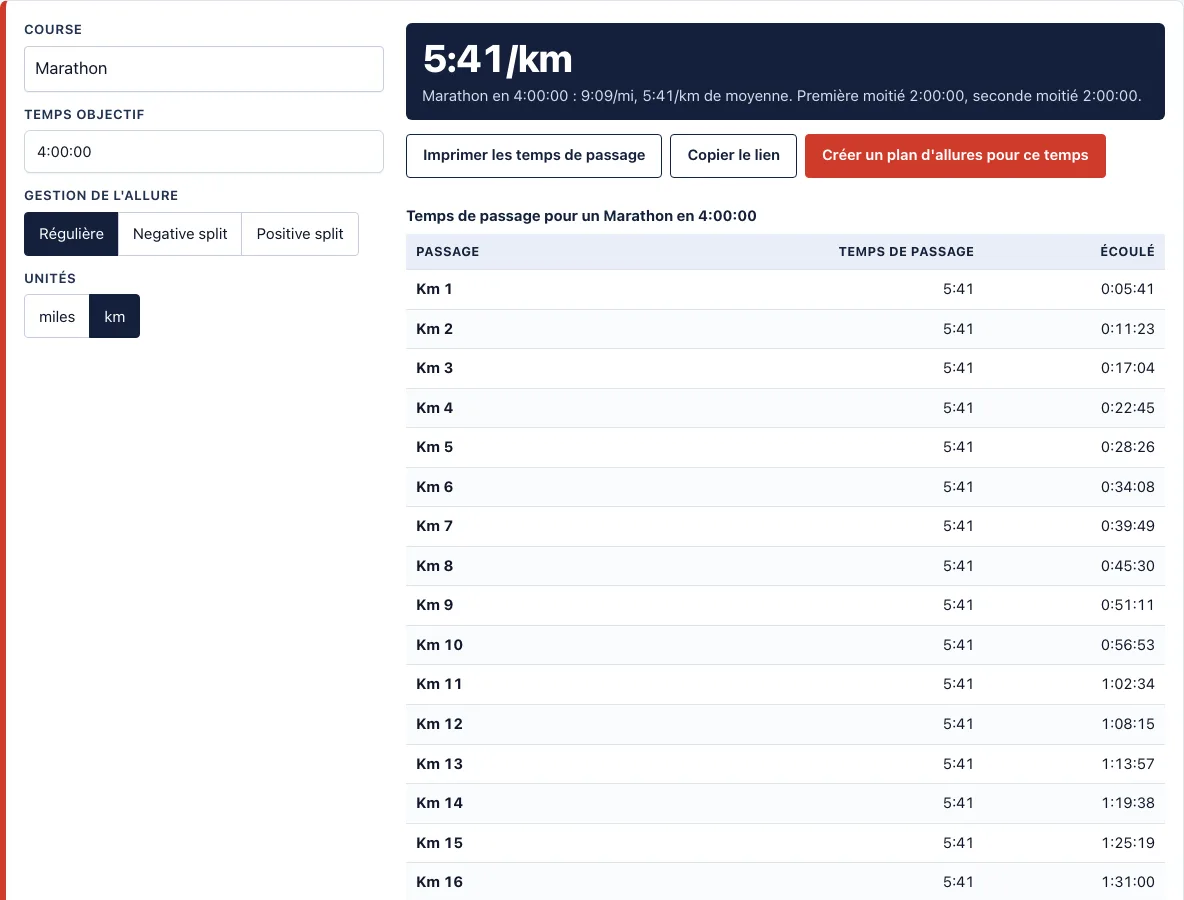
Task: Click elapsed time 0:11:23
Action: click(1127, 329)
